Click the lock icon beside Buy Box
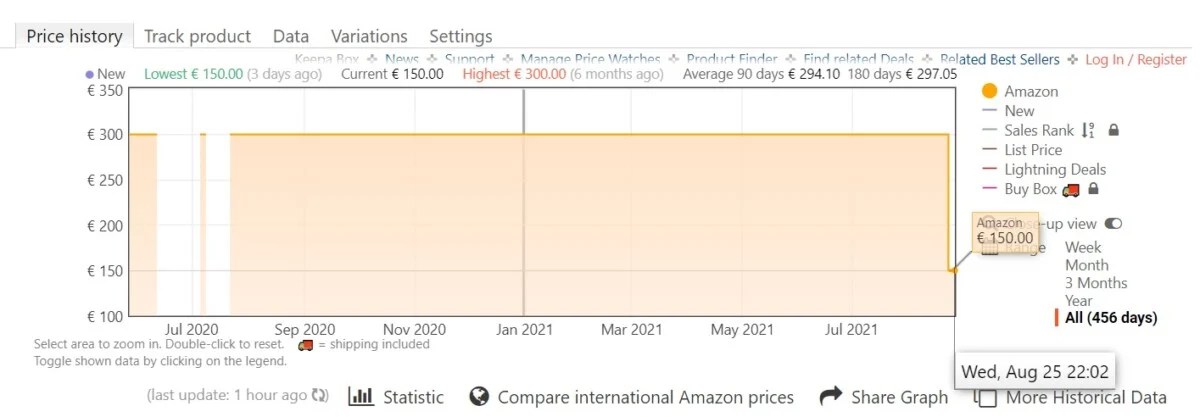This screenshot has height=417, width=1200. (1093, 188)
